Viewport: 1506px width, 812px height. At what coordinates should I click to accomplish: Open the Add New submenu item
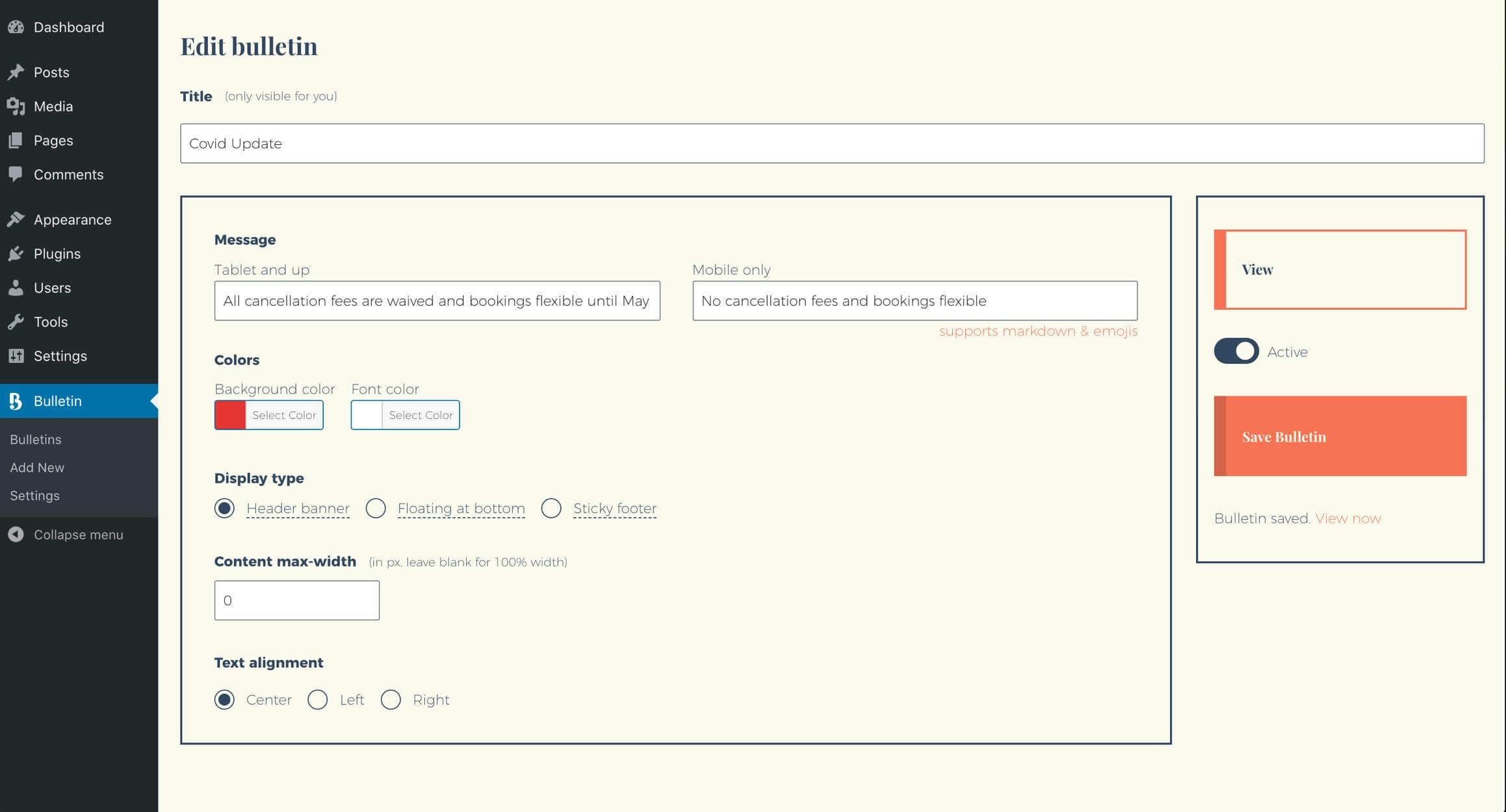[x=37, y=468]
